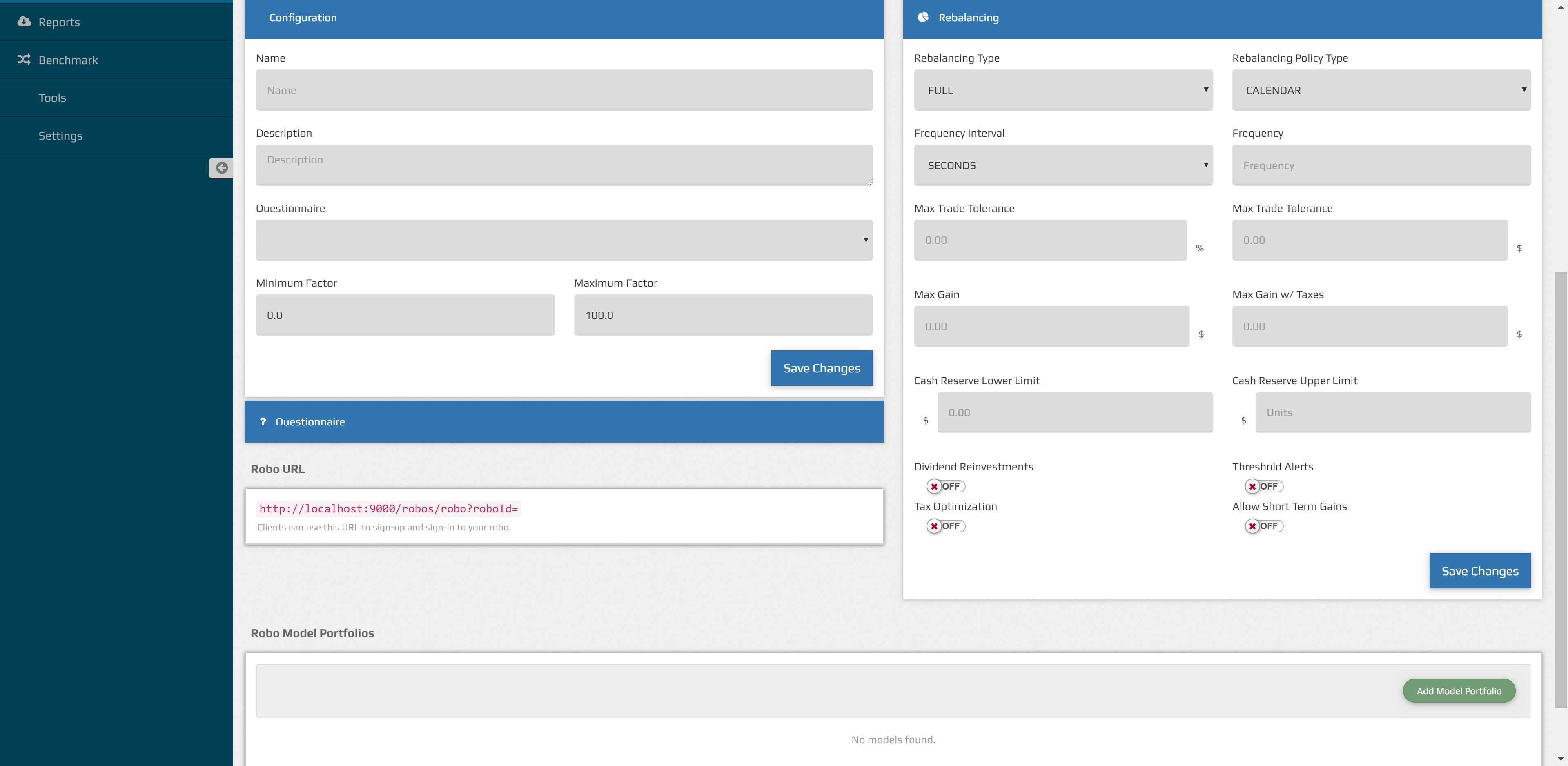Click the shuffle icon beside Benchmark
This screenshot has width=1568, height=766.
pyautogui.click(x=22, y=60)
